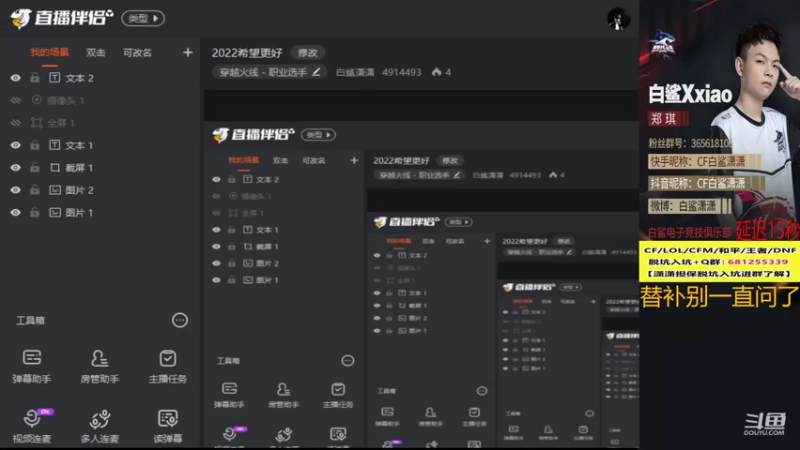
Task: Toggle lock on 图片 1 source
Action: (35, 213)
